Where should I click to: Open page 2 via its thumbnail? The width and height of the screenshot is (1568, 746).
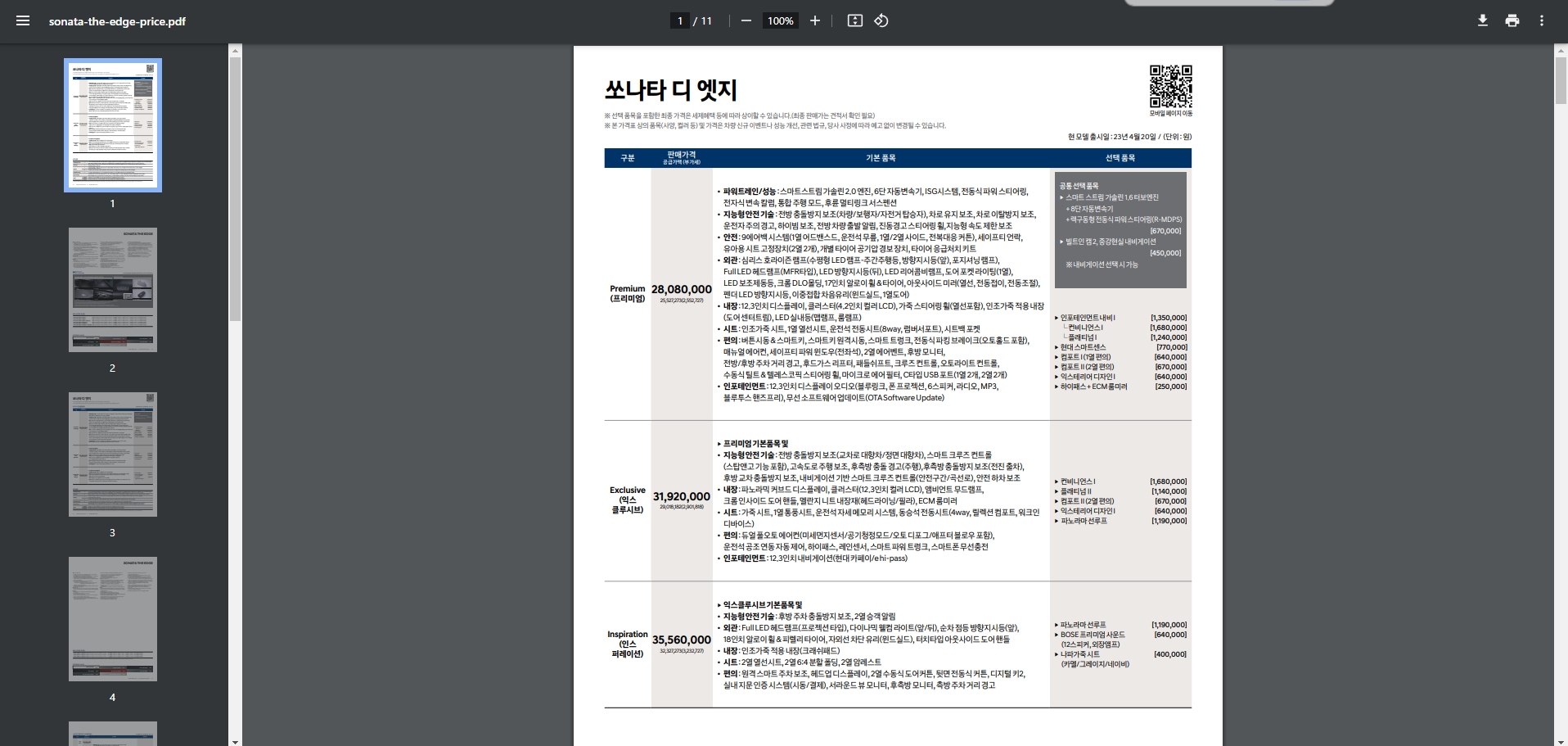[x=112, y=289]
